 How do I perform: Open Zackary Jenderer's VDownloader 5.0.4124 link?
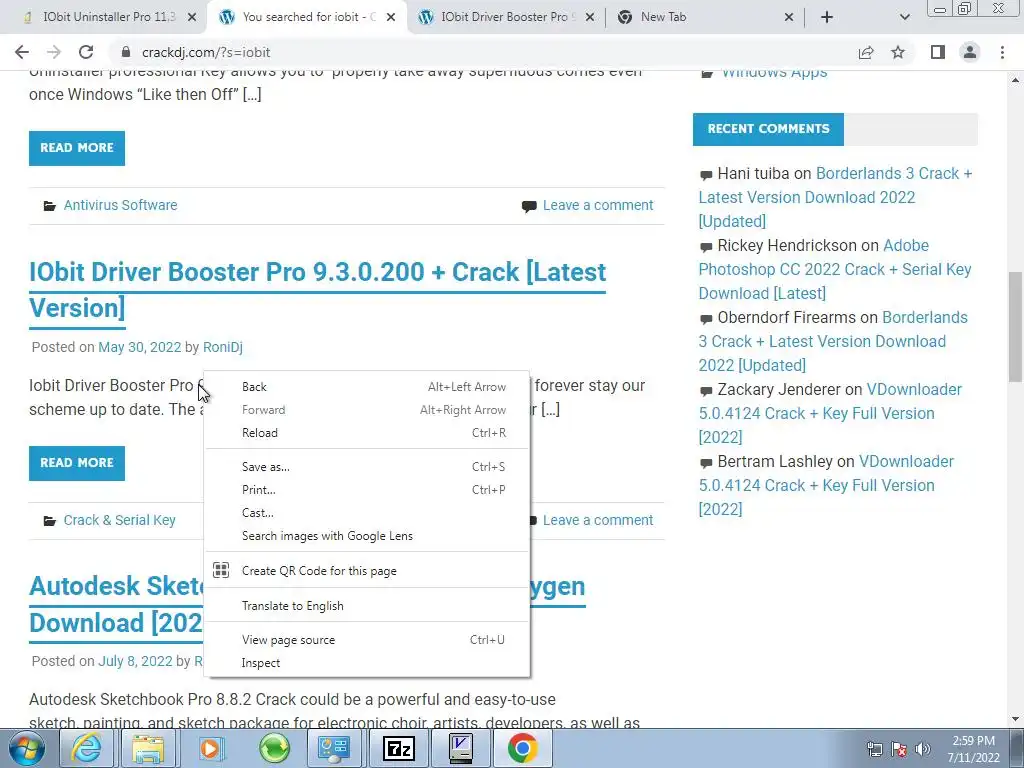(829, 413)
